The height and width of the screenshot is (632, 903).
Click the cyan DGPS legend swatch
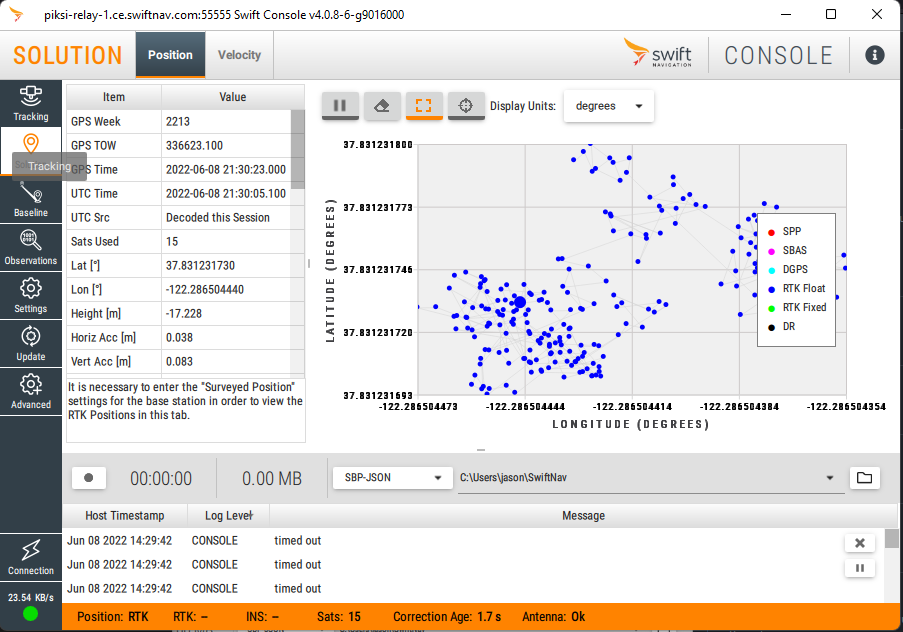(772, 270)
